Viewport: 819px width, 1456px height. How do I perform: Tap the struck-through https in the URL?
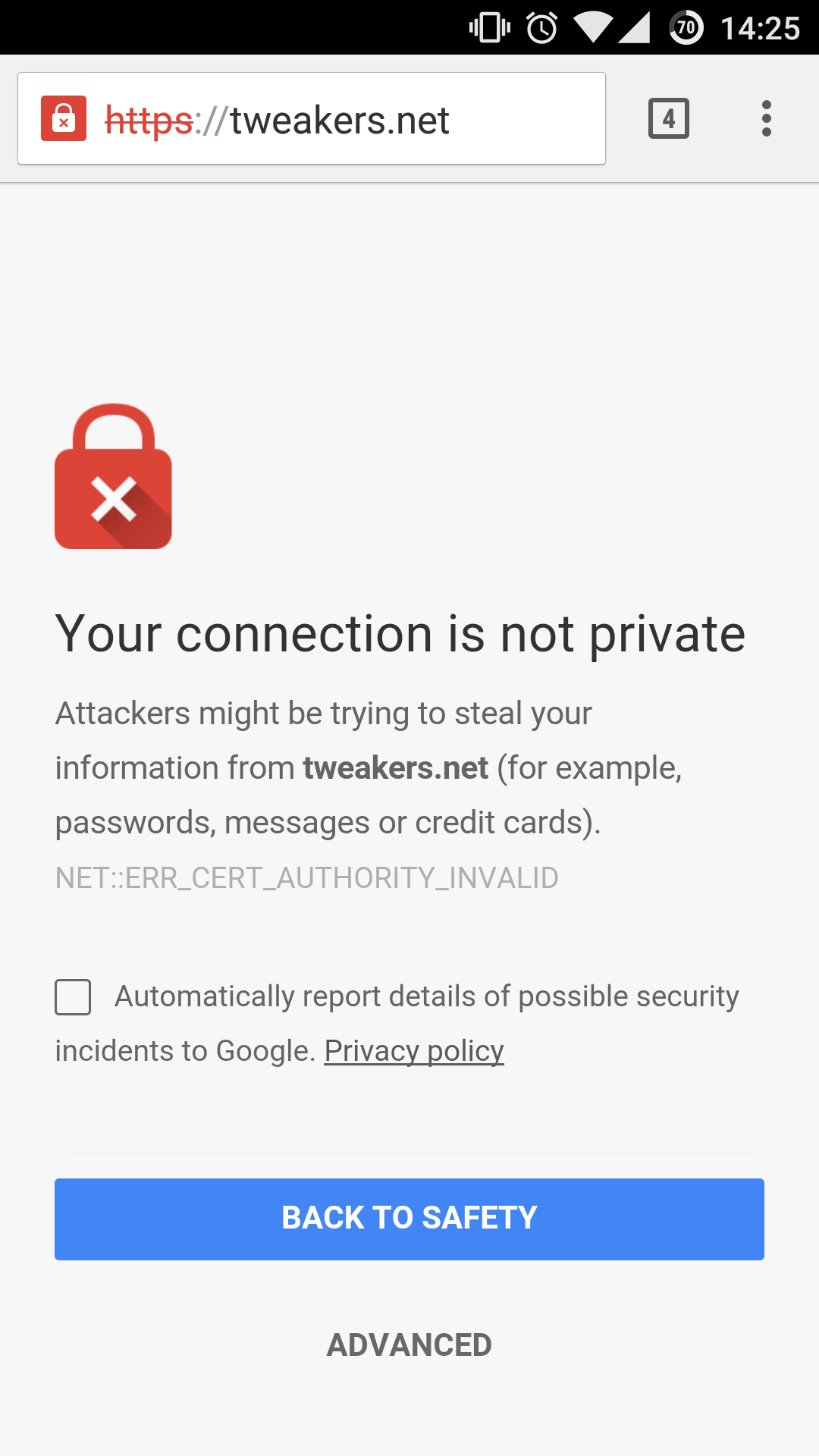click(149, 120)
